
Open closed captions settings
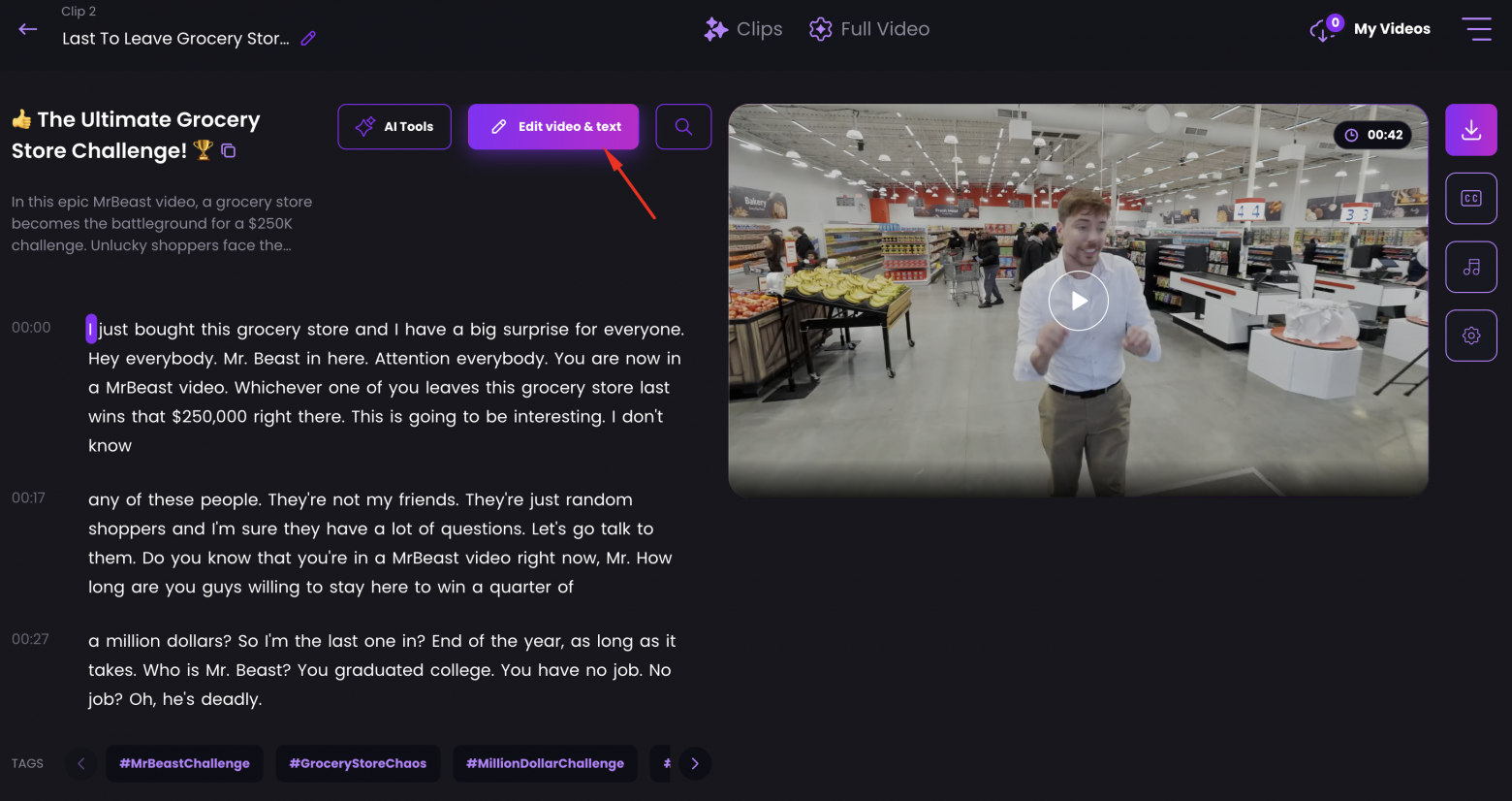tap(1471, 199)
